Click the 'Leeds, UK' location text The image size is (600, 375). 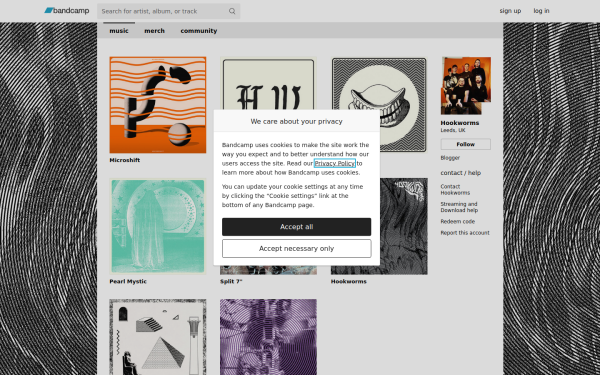click(x=453, y=130)
